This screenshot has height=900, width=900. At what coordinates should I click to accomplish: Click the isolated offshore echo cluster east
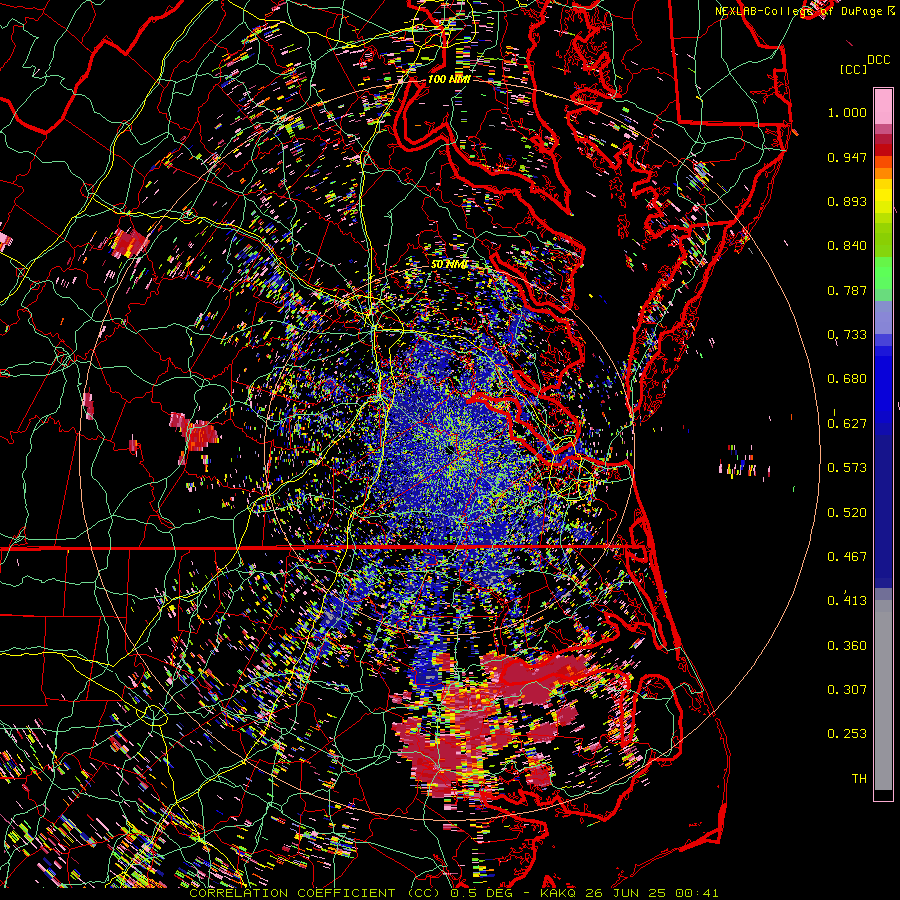coord(745,463)
